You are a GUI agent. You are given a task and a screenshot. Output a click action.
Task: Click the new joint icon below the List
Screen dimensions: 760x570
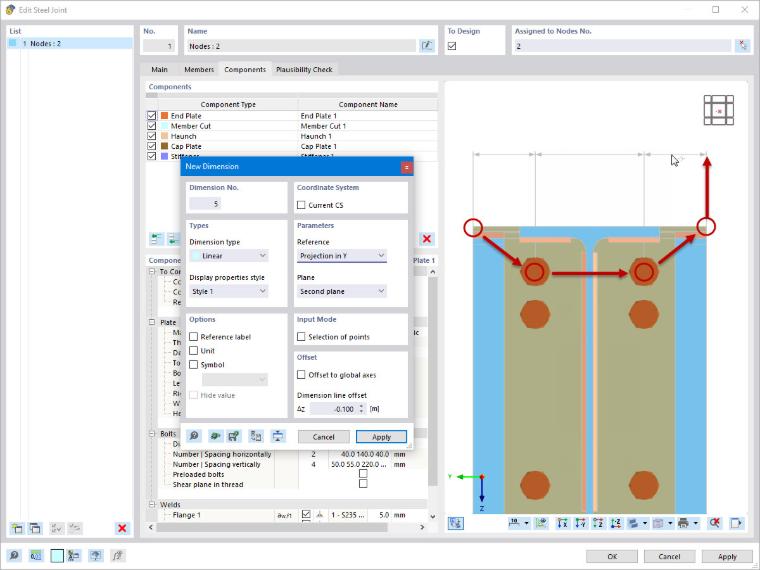pyautogui.click(x=17, y=528)
